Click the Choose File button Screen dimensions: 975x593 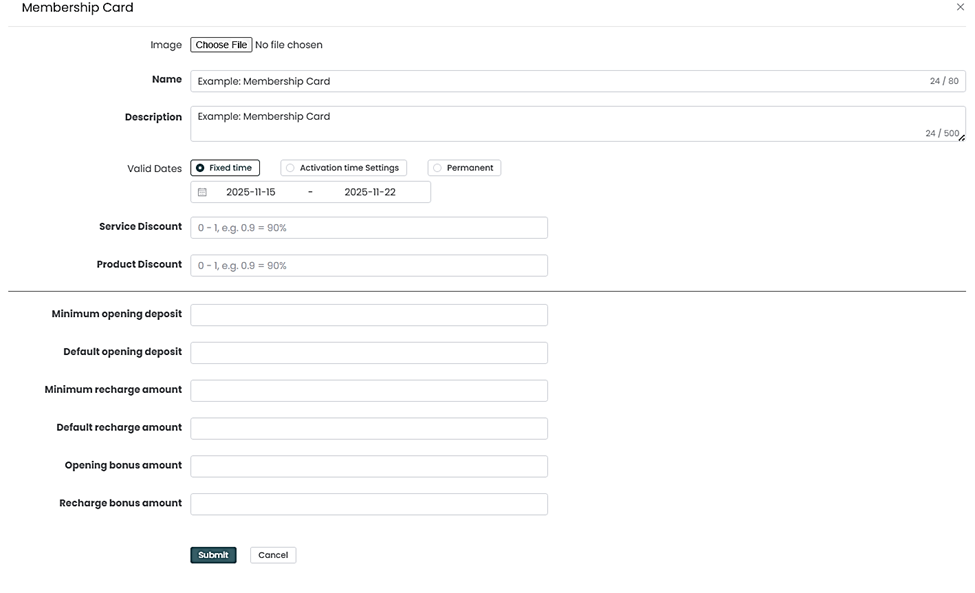pyautogui.click(x=221, y=45)
